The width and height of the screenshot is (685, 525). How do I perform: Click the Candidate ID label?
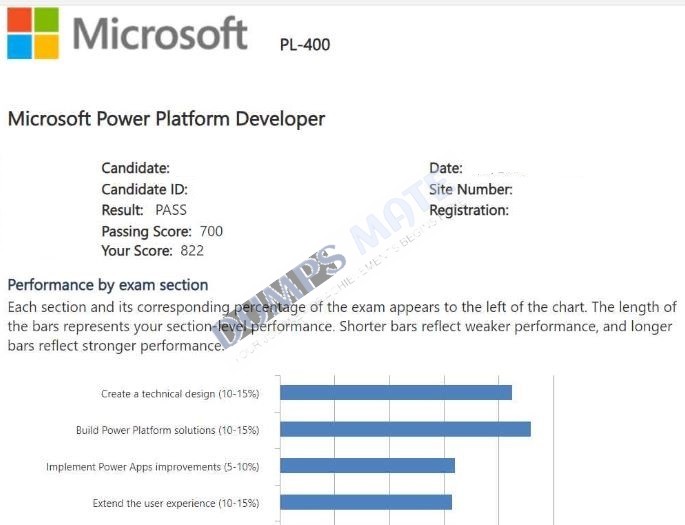[145, 190]
